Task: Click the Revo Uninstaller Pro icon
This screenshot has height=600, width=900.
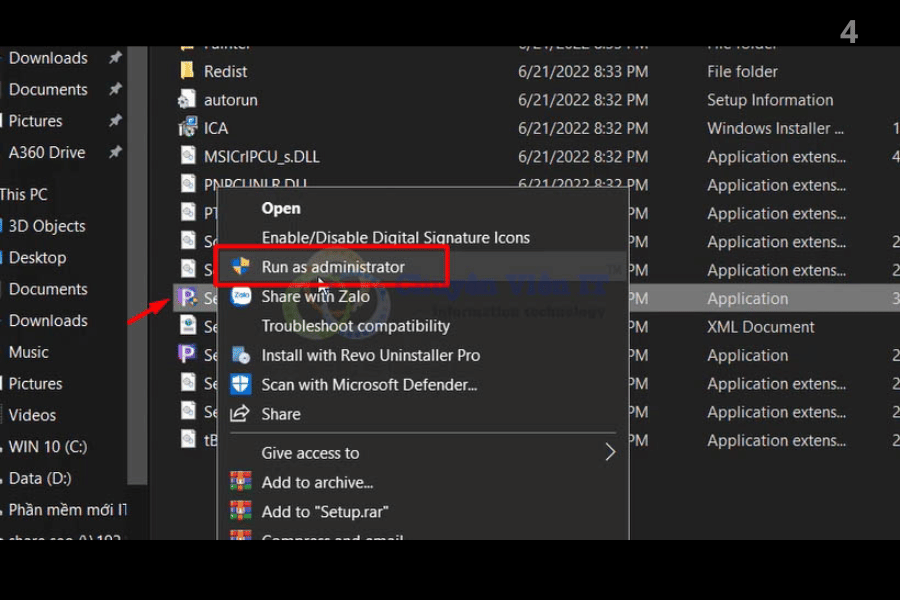Action: [240, 355]
